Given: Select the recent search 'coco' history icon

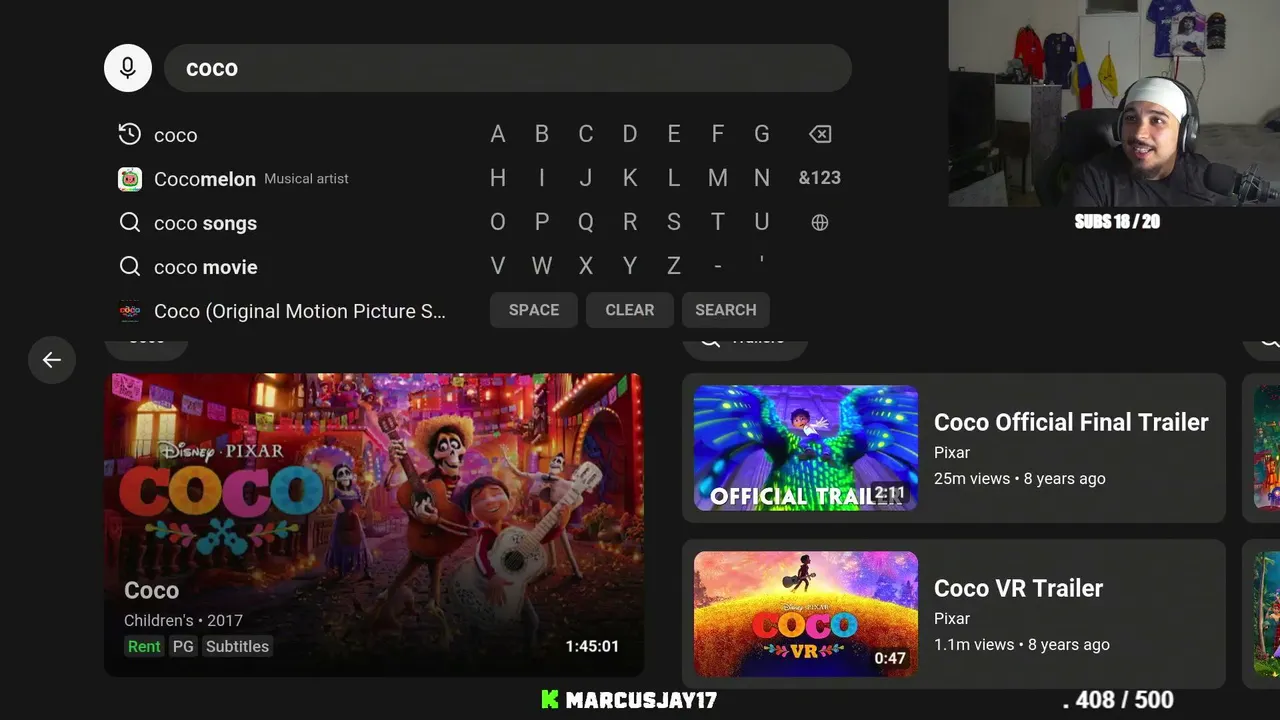Looking at the screenshot, I should pyautogui.click(x=129, y=135).
